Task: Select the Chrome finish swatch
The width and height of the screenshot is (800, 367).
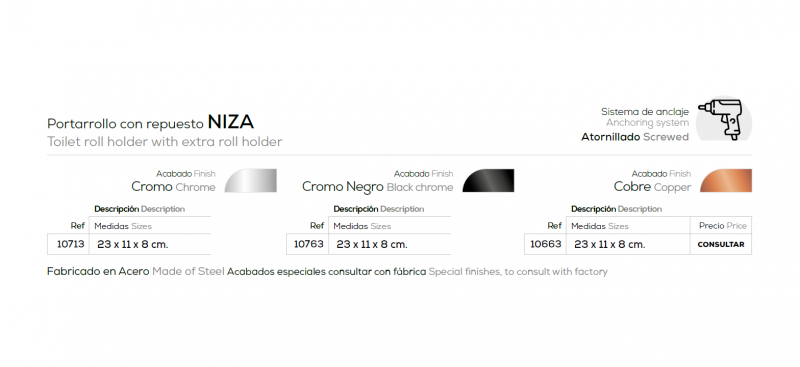Action: [251, 181]
